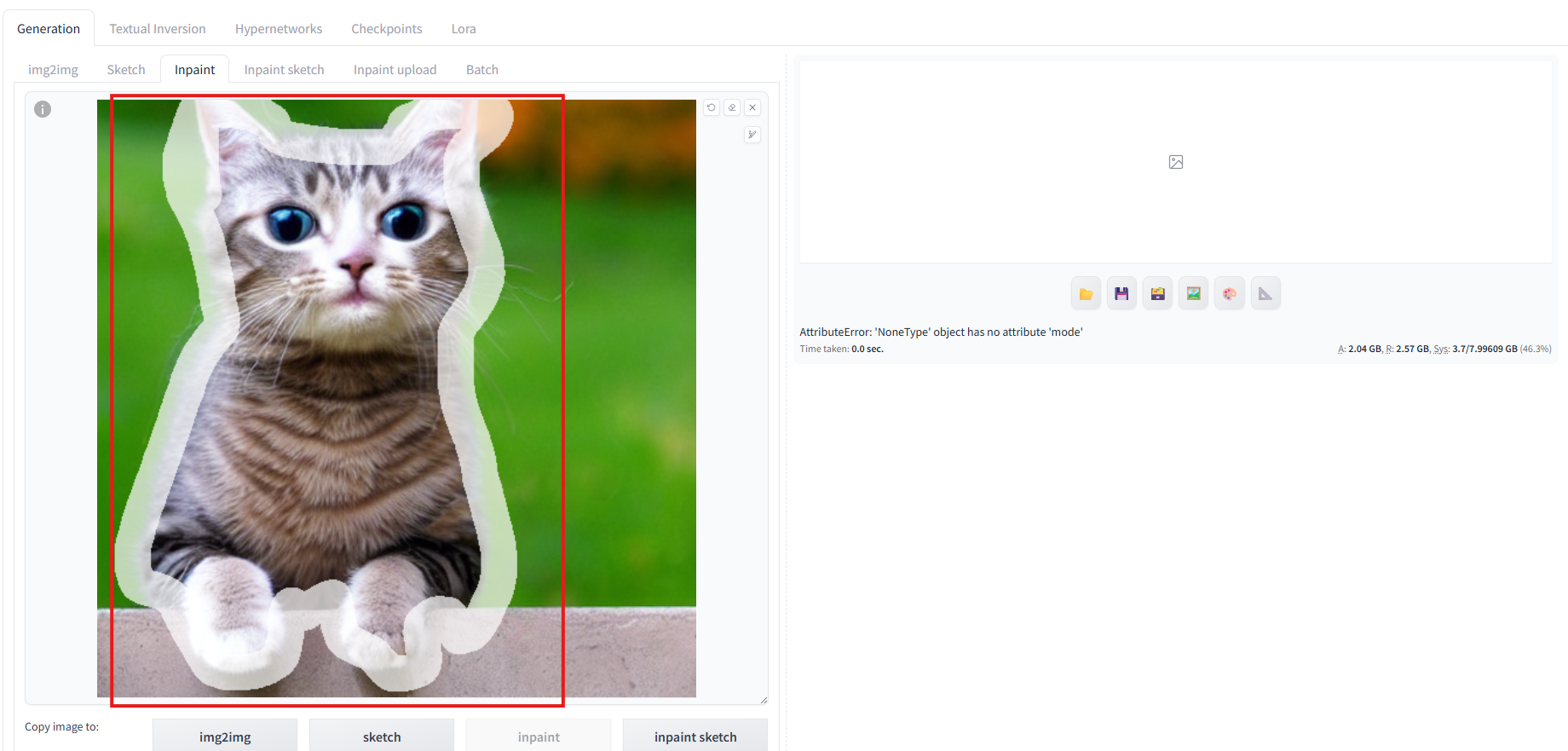The image size is (1568, 751).
Task: Switch to the Textual Inversion tab
Action: [158, 28]
